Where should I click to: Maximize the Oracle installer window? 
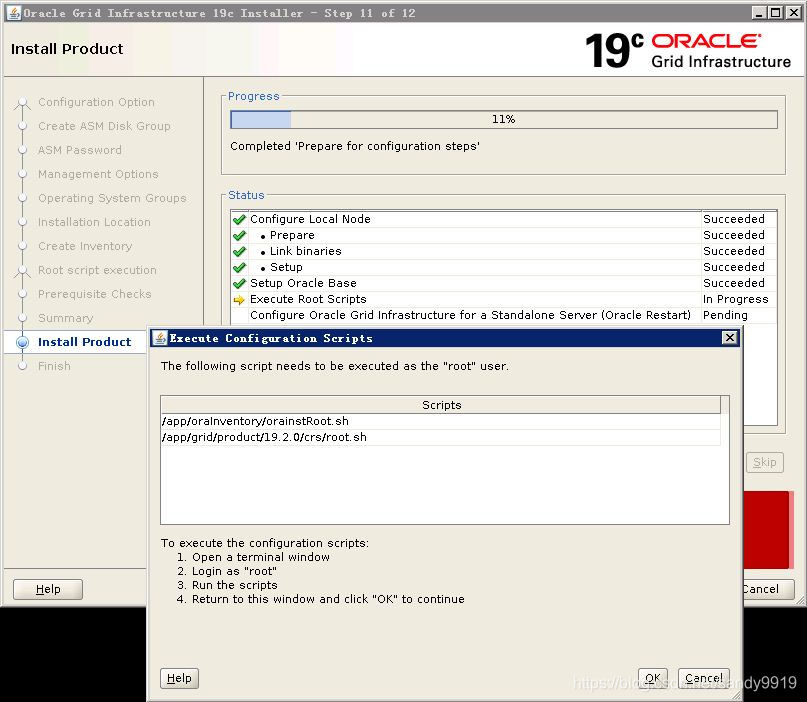click(776, 13)
